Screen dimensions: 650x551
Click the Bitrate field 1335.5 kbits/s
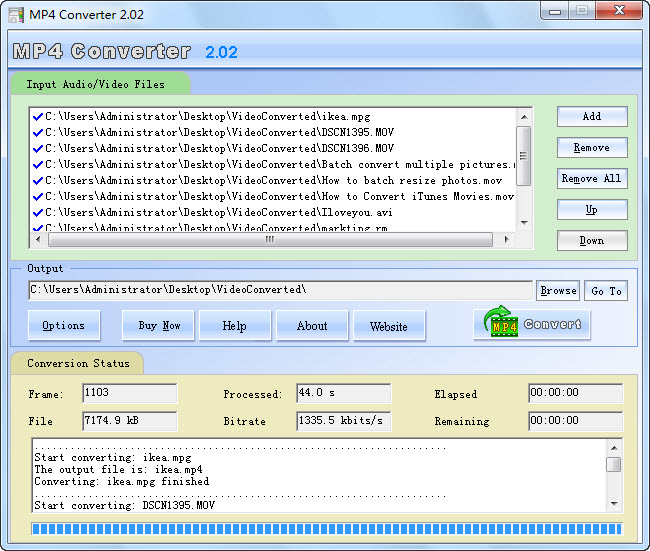coord(344,421)
